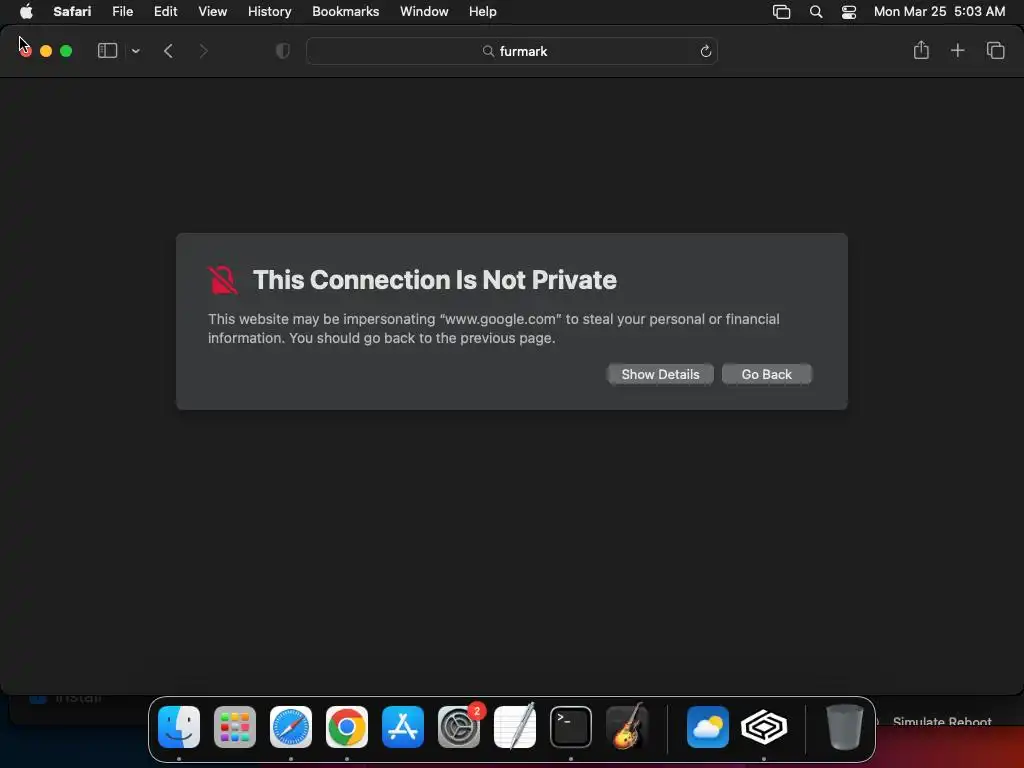Open Weather app from the Dock
Image resolution: width=1024 pixels, height=768 pixels.
click(x=708, y=726)
